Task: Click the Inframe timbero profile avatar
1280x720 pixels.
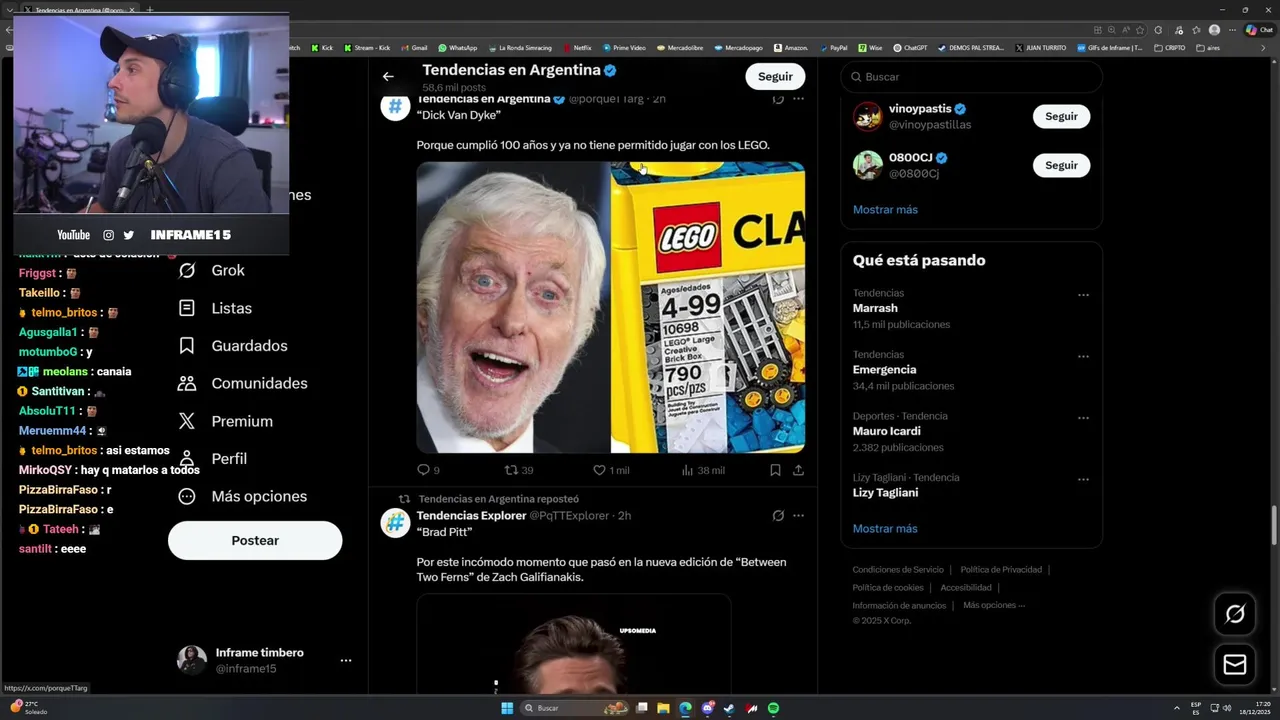Action: point(192,660)
